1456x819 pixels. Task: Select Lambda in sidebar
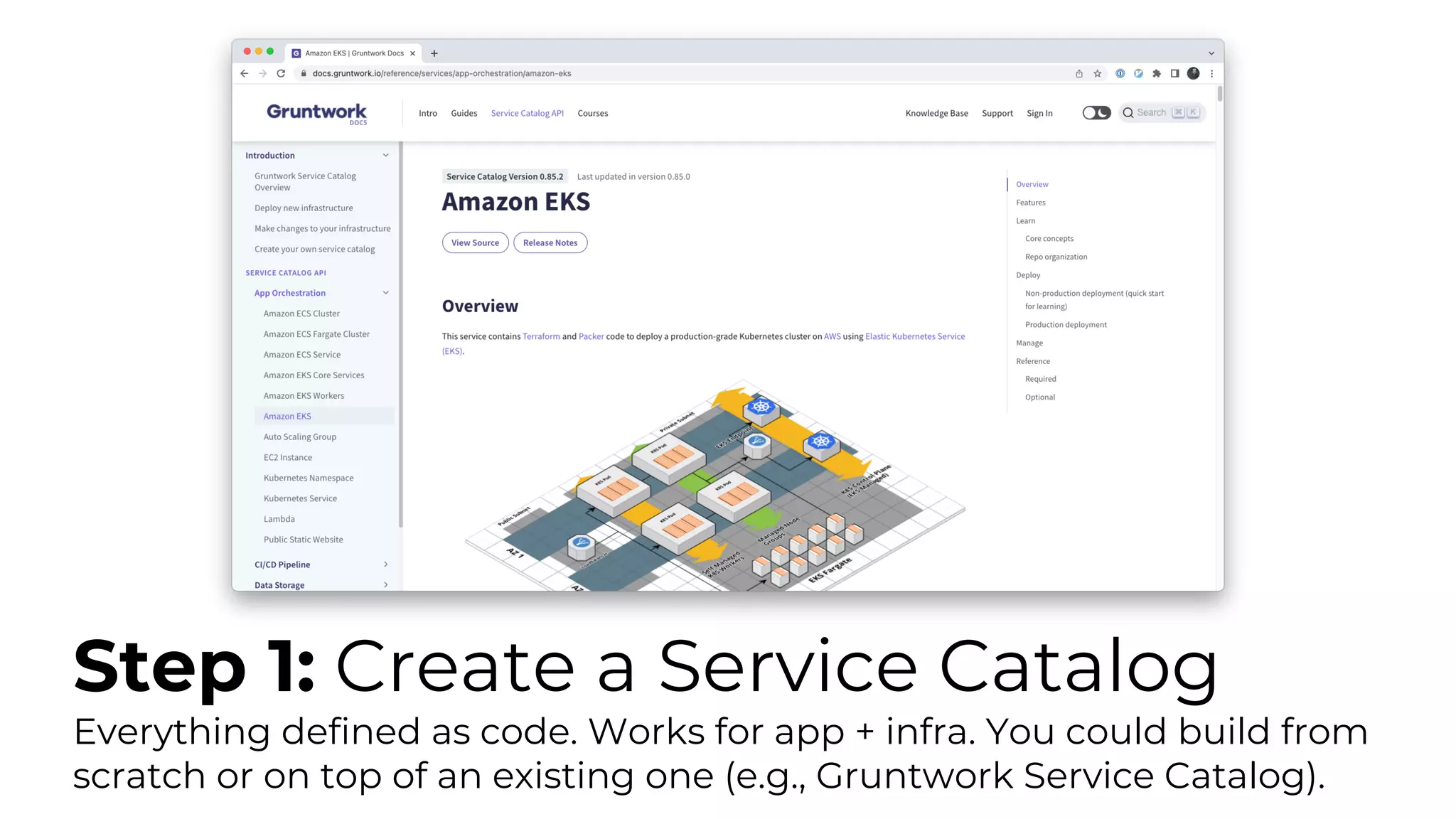tap(279, 520)
